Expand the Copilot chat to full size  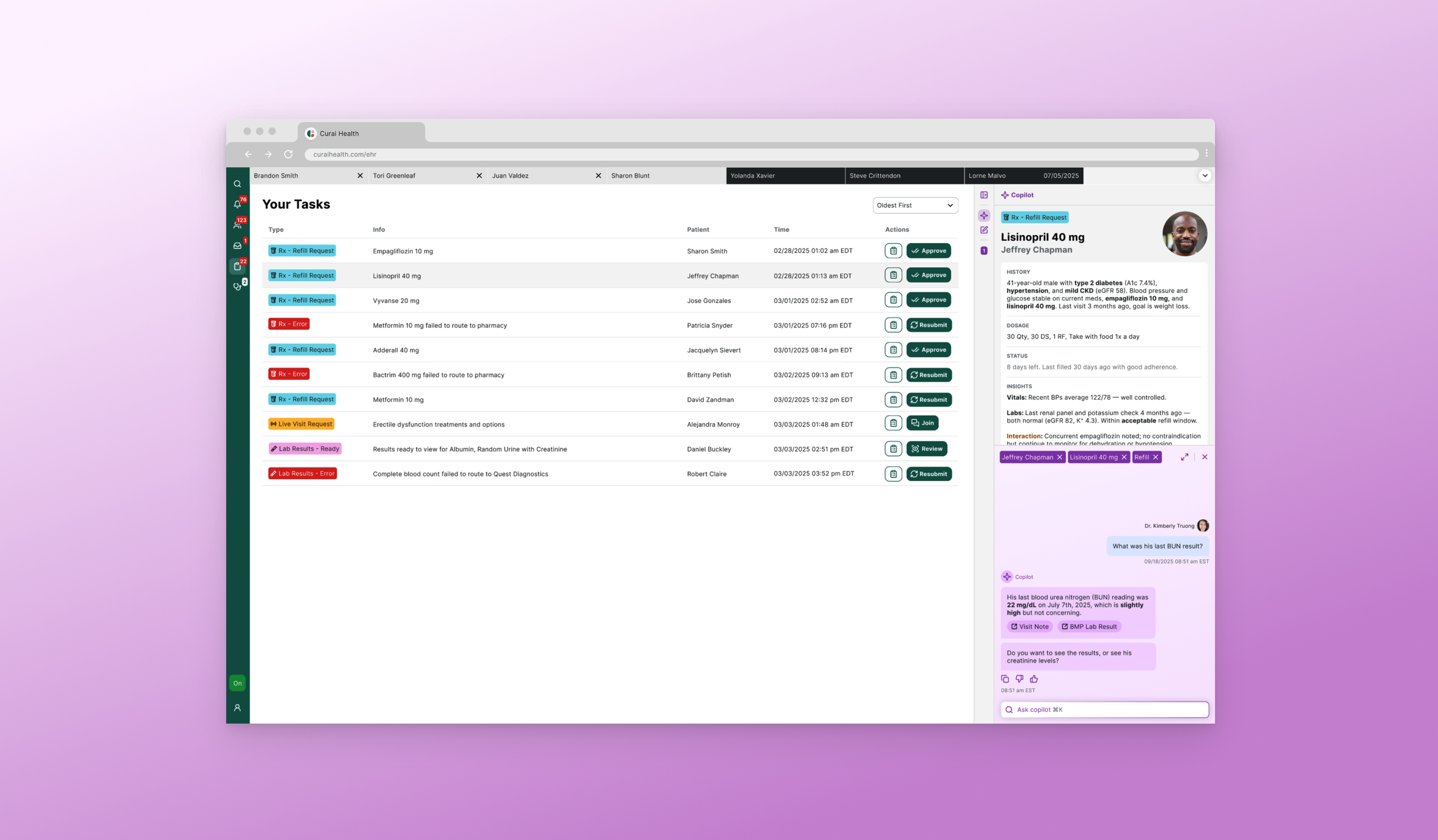tap(1184, 457)
